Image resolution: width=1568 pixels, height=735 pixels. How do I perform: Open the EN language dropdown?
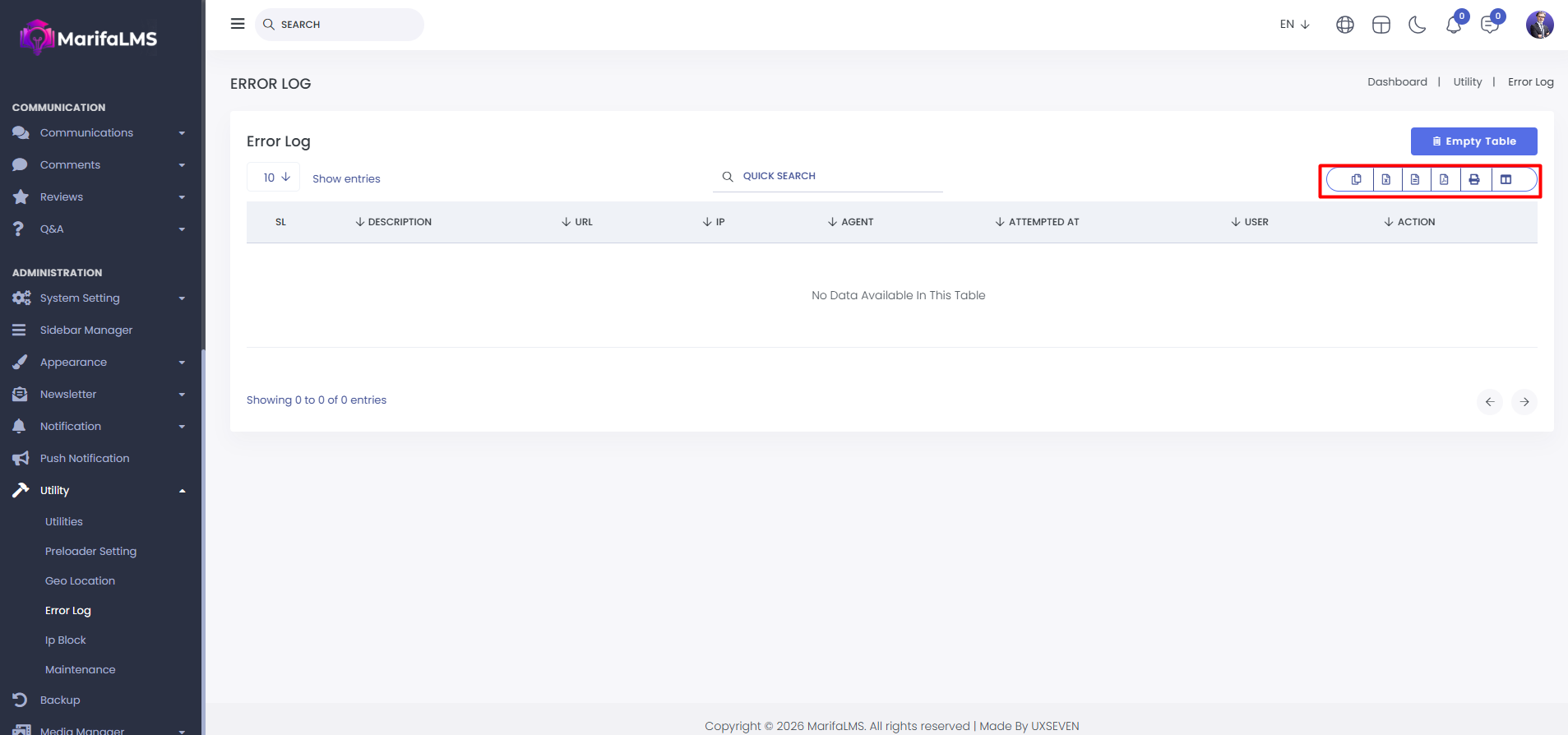click(1294, 25)
